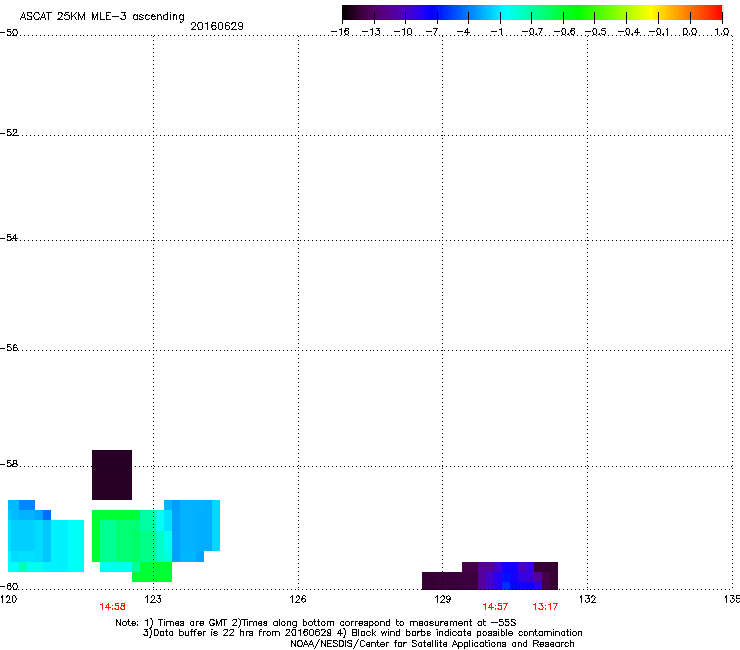Click the red '14:58' swath time label
Screen dimensions: 740x650
112,607
